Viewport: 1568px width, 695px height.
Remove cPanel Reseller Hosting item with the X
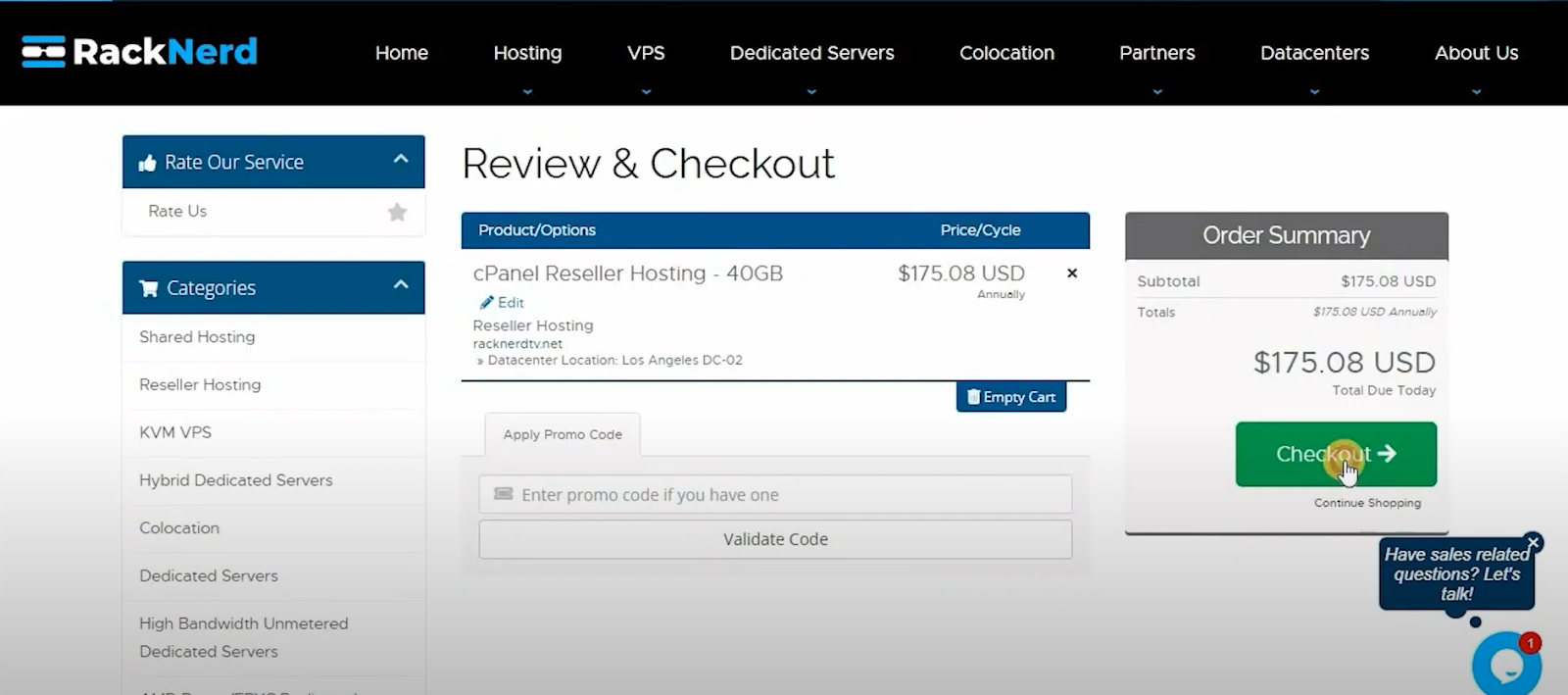1072,273
